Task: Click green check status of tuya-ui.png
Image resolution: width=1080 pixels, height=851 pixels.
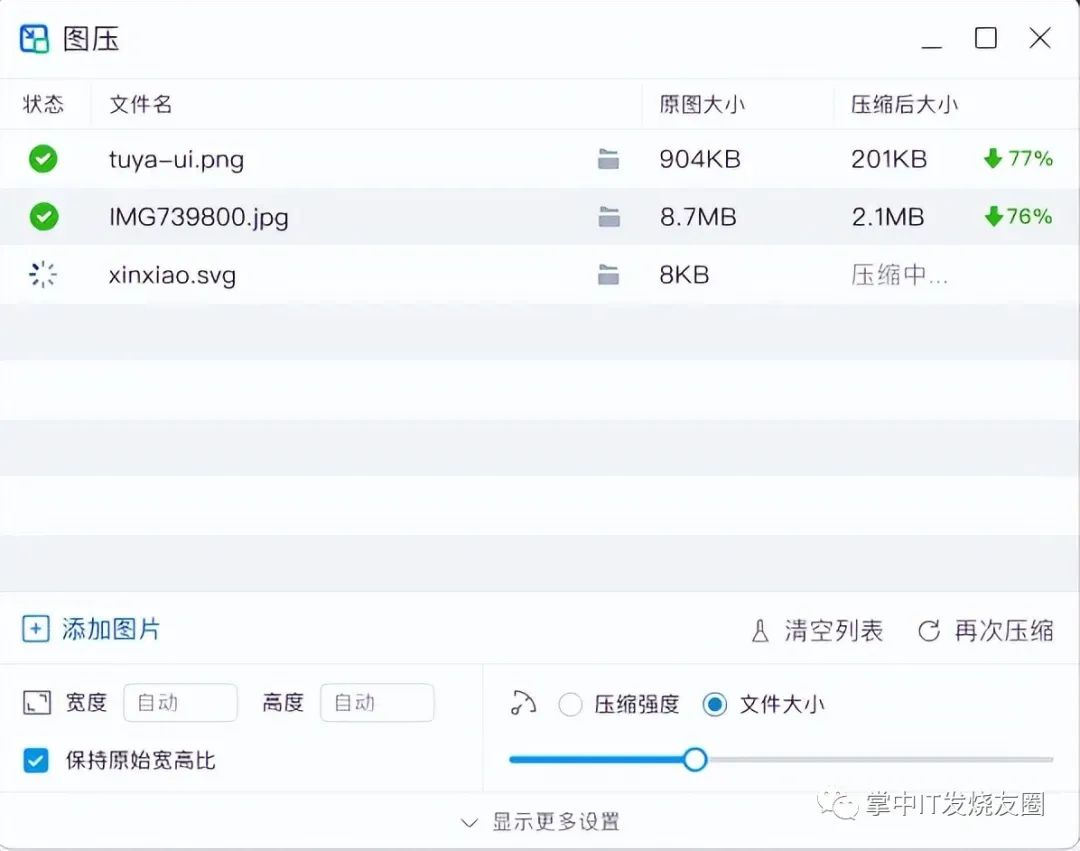Action: click(x=43, y=159)
